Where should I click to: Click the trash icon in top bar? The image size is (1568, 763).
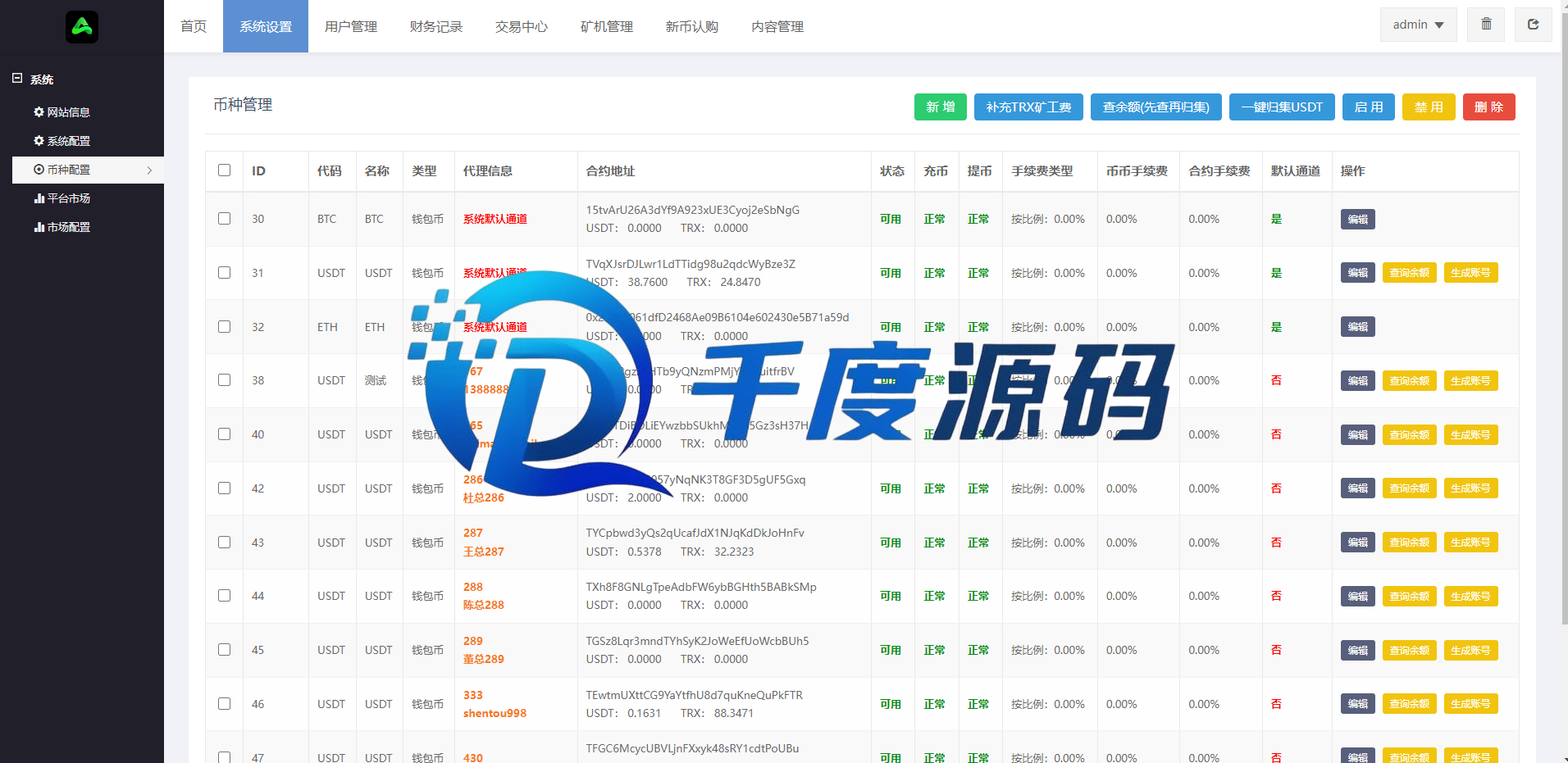pos(1486,25)
